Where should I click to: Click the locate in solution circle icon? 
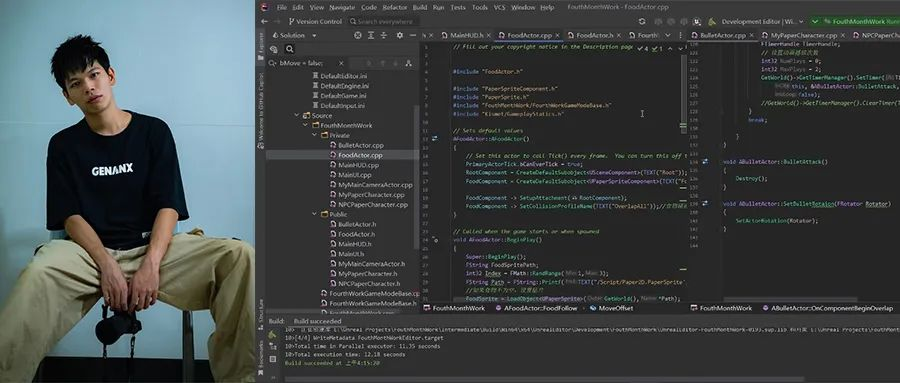pos(357,35)
